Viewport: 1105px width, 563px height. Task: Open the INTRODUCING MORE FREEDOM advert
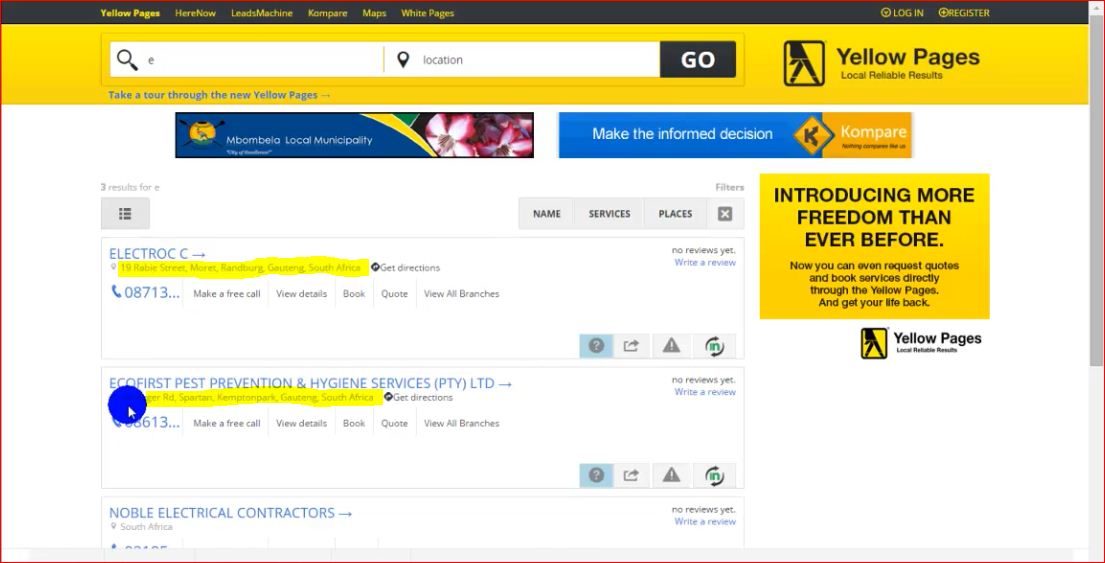[875, 247]
